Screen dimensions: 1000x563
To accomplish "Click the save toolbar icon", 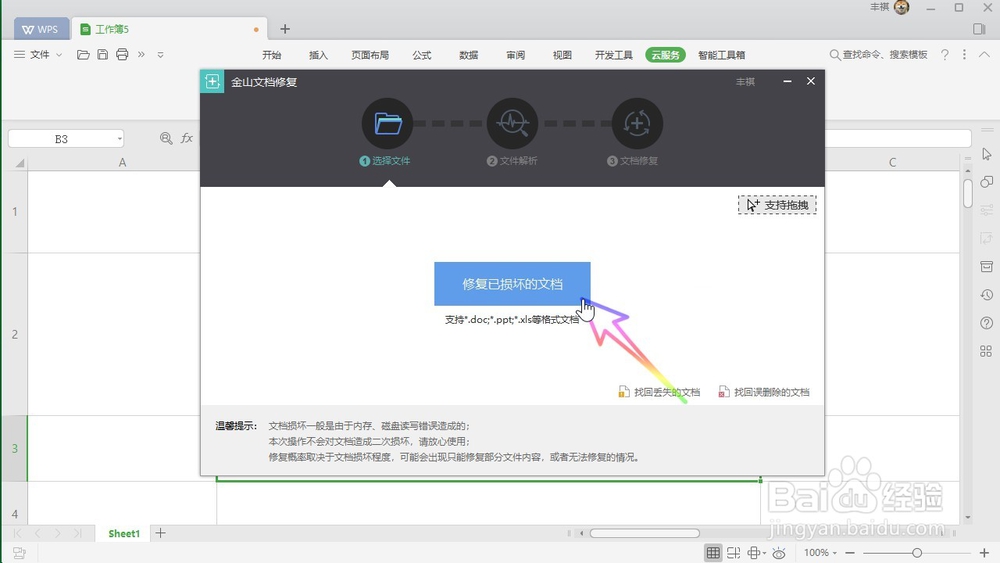I will [103, 55].
